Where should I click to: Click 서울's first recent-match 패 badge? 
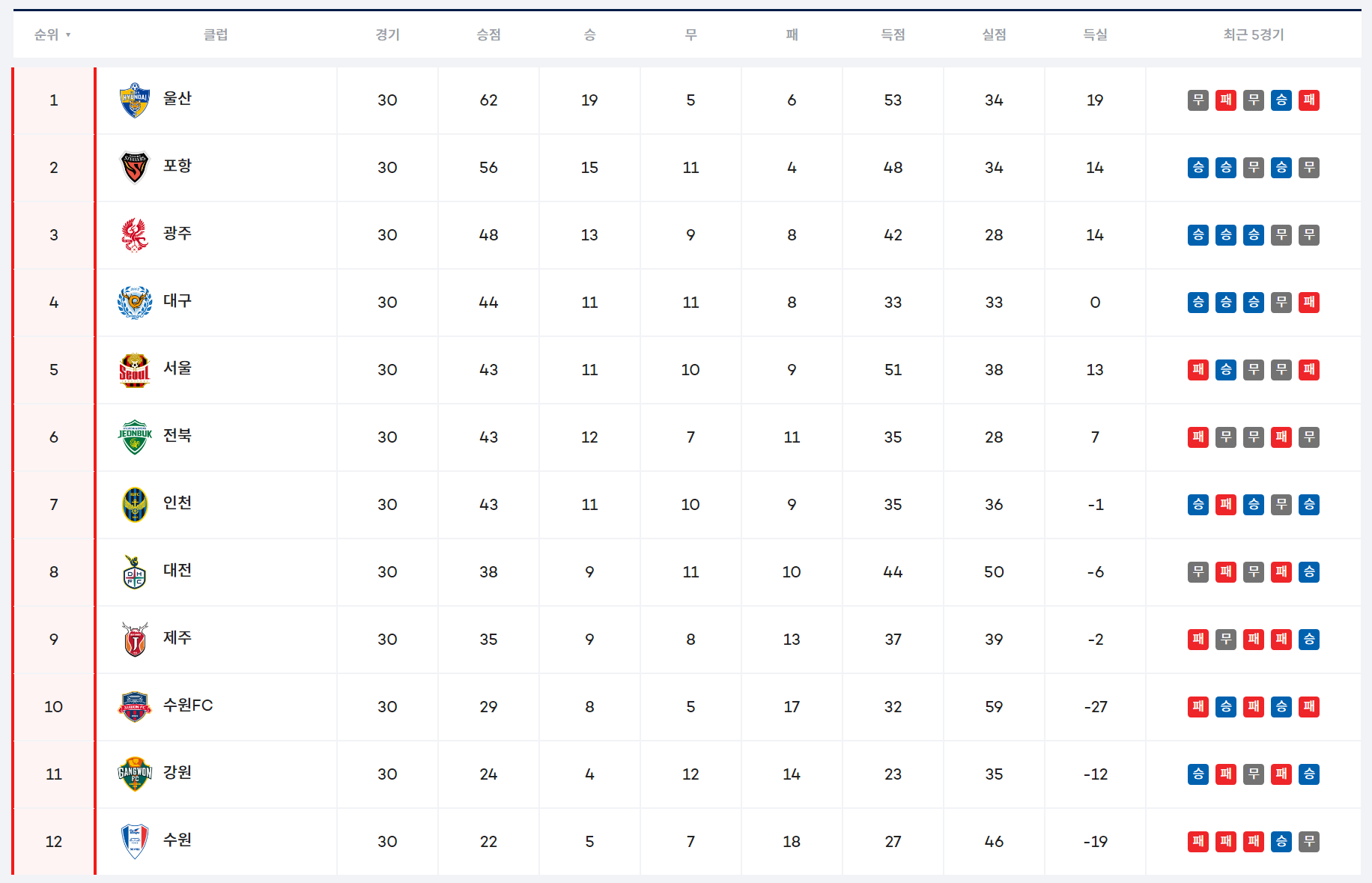click(x=1198, y=370)
